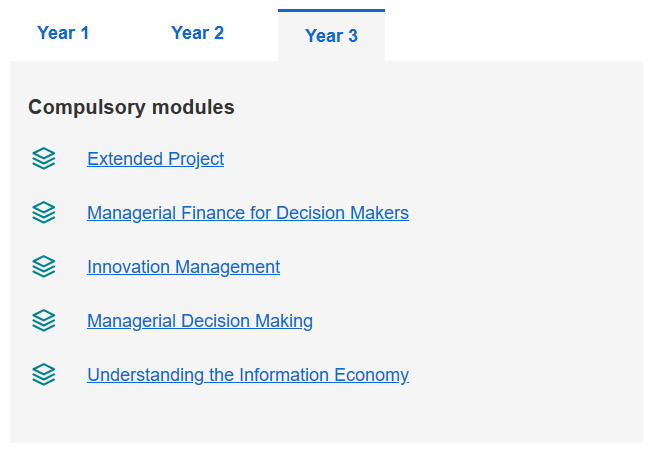Open the Managerial Decision Making module
Image resolution: width=661 pixels, height=454 pixels.
point(200,321)
